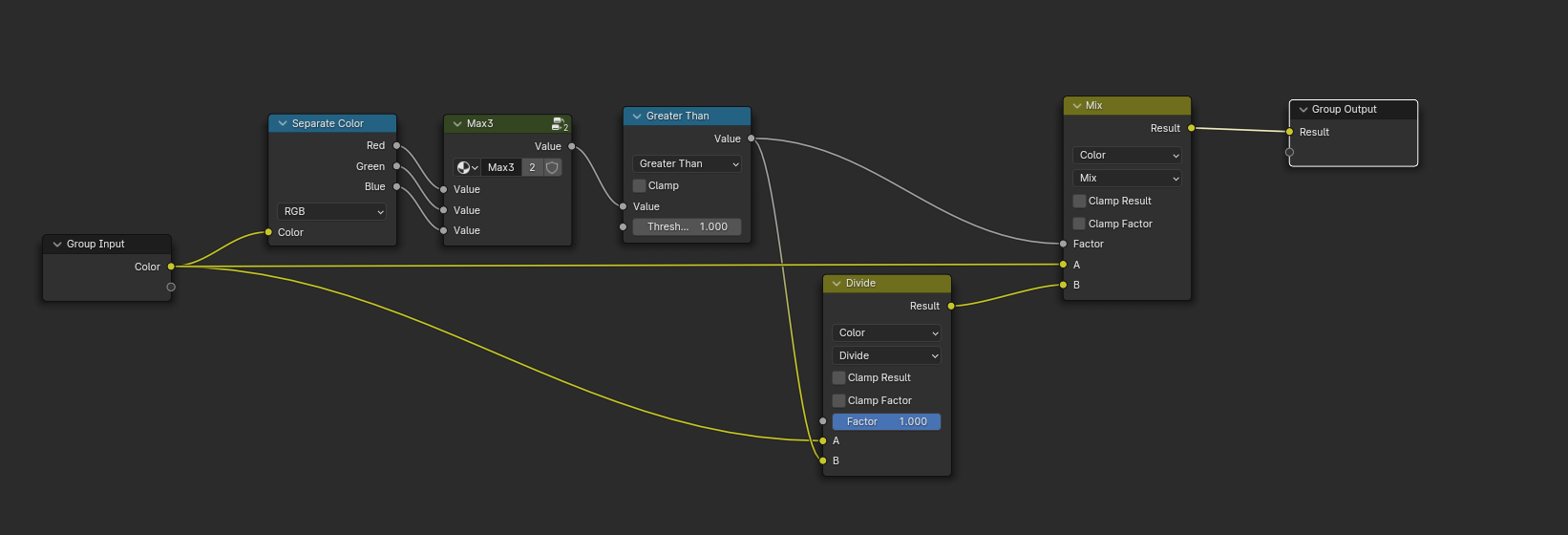Click the Max3 user count button

coord(532,167)
